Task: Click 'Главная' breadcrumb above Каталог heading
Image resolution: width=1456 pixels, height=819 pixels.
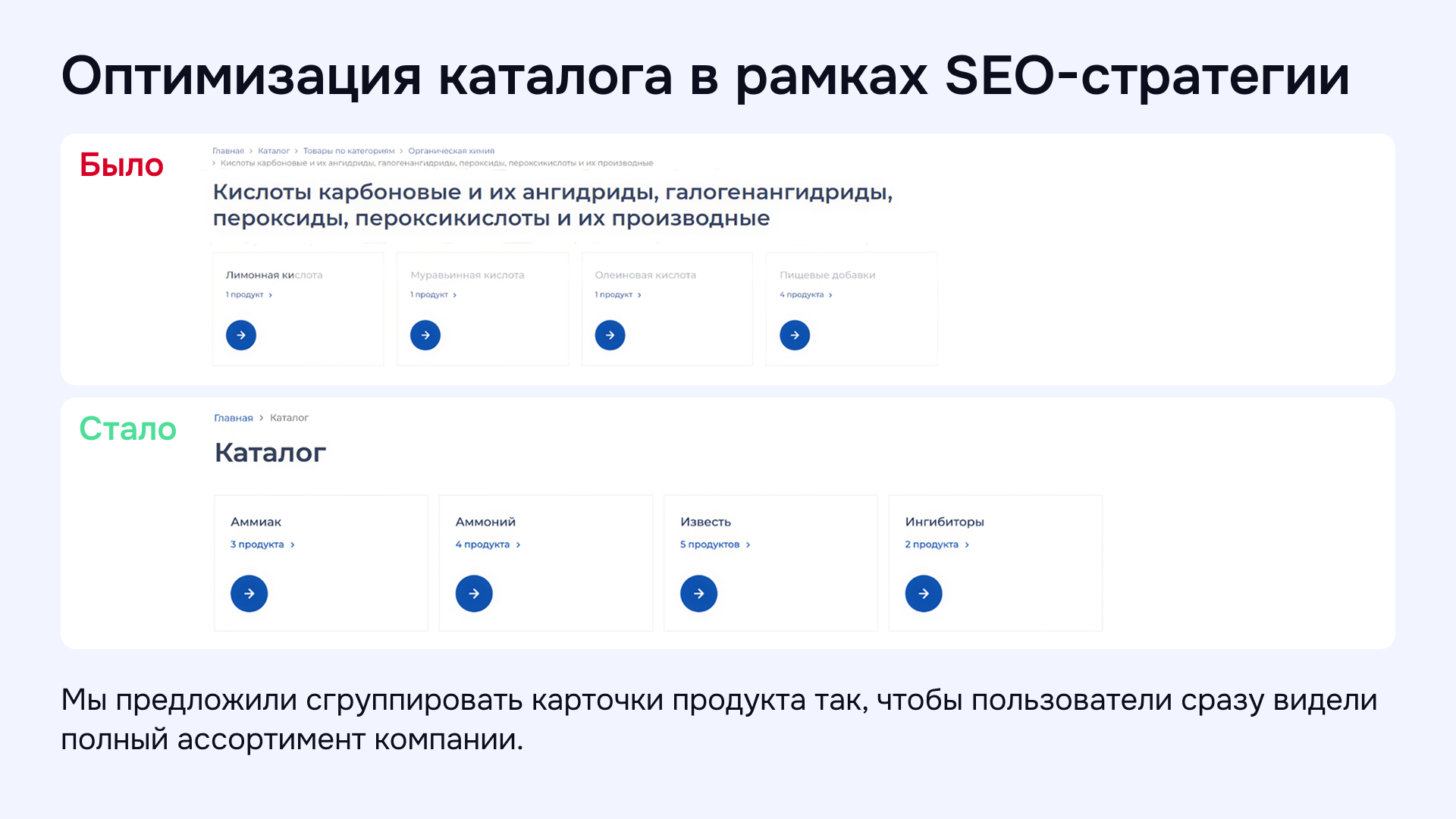Action: [234, 418]
